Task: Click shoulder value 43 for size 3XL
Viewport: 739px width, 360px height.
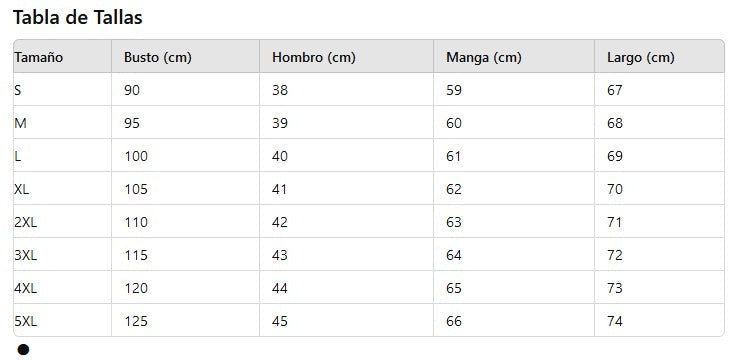Action: (x=280, y=255)
